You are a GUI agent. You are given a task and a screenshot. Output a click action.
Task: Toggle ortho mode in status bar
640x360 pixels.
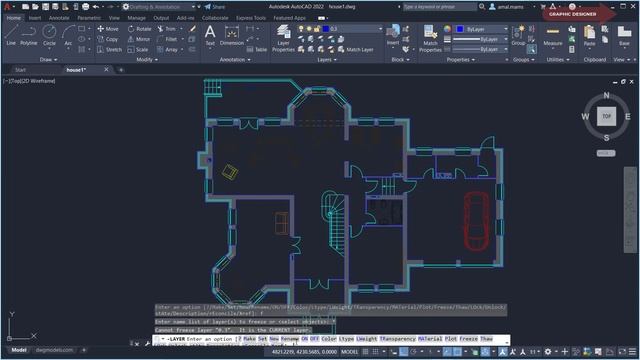403,351
